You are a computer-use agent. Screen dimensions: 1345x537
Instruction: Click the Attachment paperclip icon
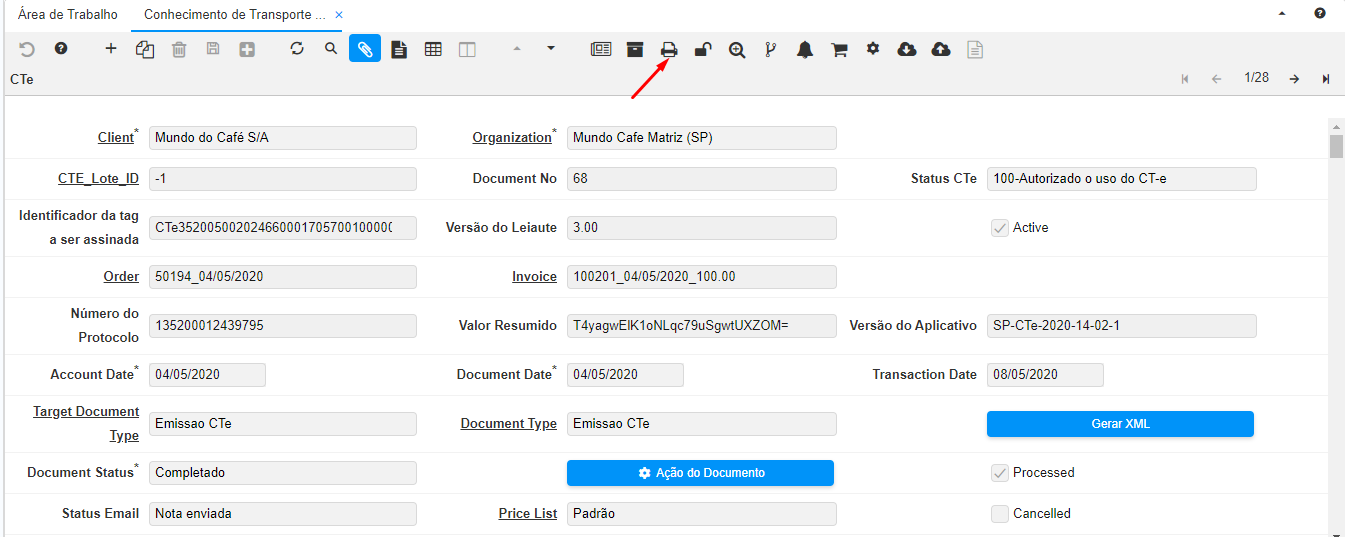pyautogui.click(x=365, y=49)
